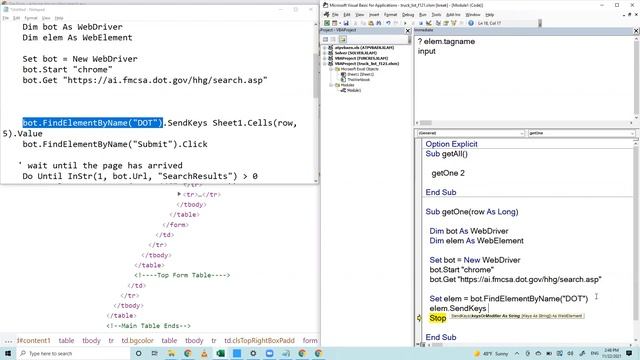Click td.bgcolor breadcrumb in DevTools

138,340
